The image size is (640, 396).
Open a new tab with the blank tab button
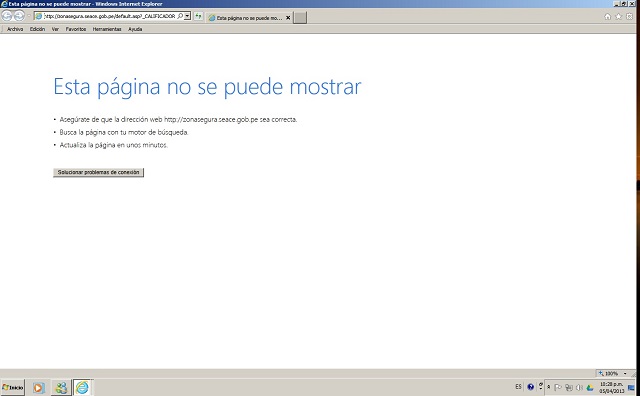[300, 18]
